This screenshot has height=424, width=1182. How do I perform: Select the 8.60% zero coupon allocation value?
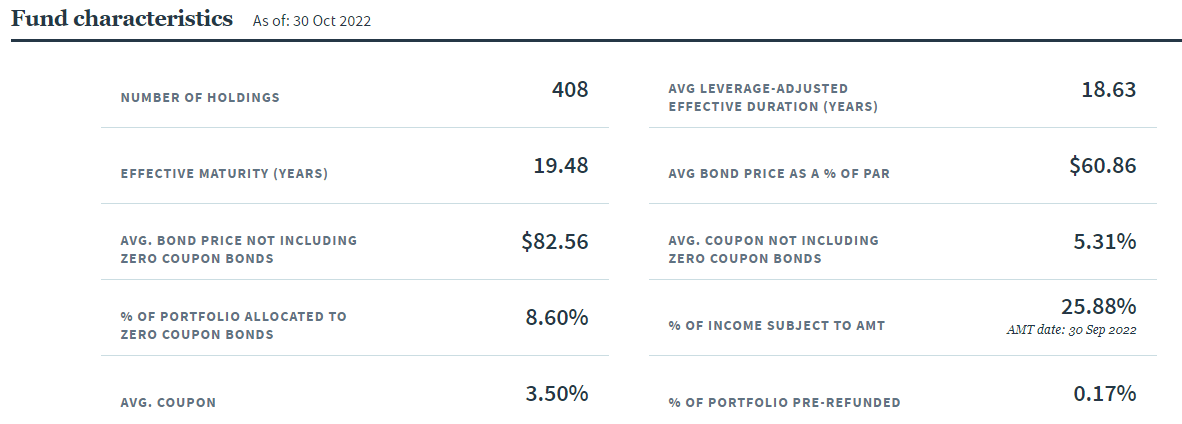(x=557, y=317)
